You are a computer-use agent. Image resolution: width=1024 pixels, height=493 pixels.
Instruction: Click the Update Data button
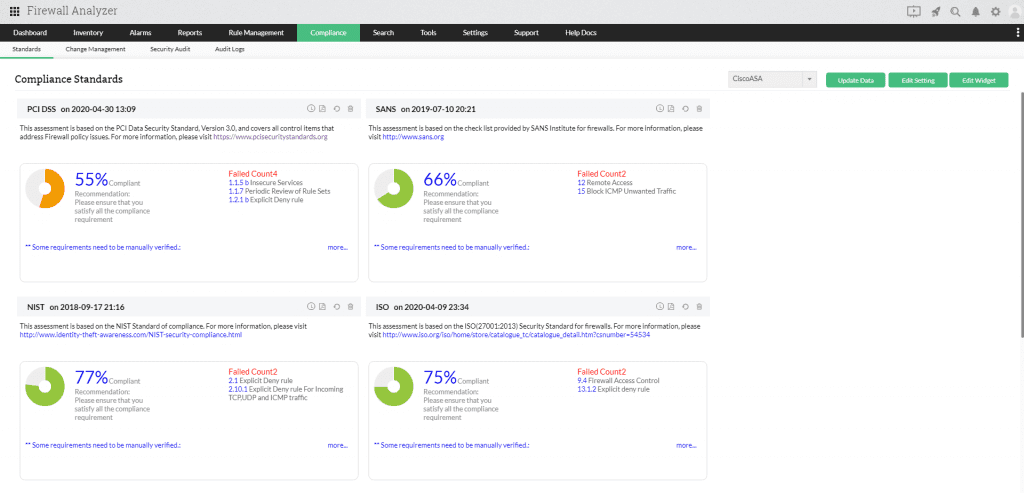[x=855, y=80]
